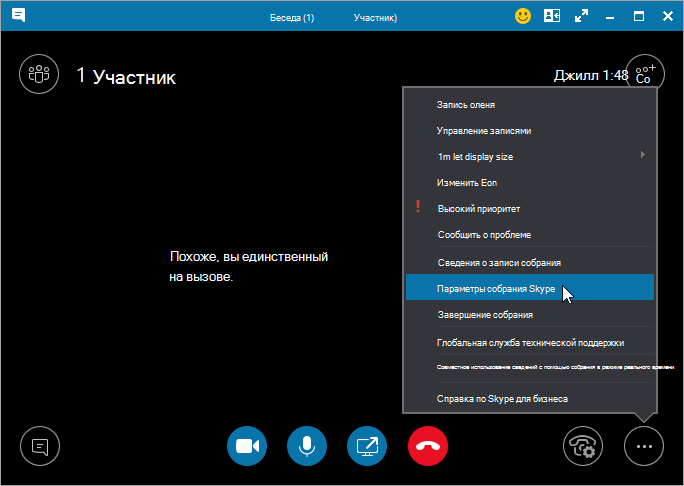Viewport: 684px width, 486px height.
Task: Expand the 1m let display size submenu
Action: pyautogui.click(x=530, y=157)
